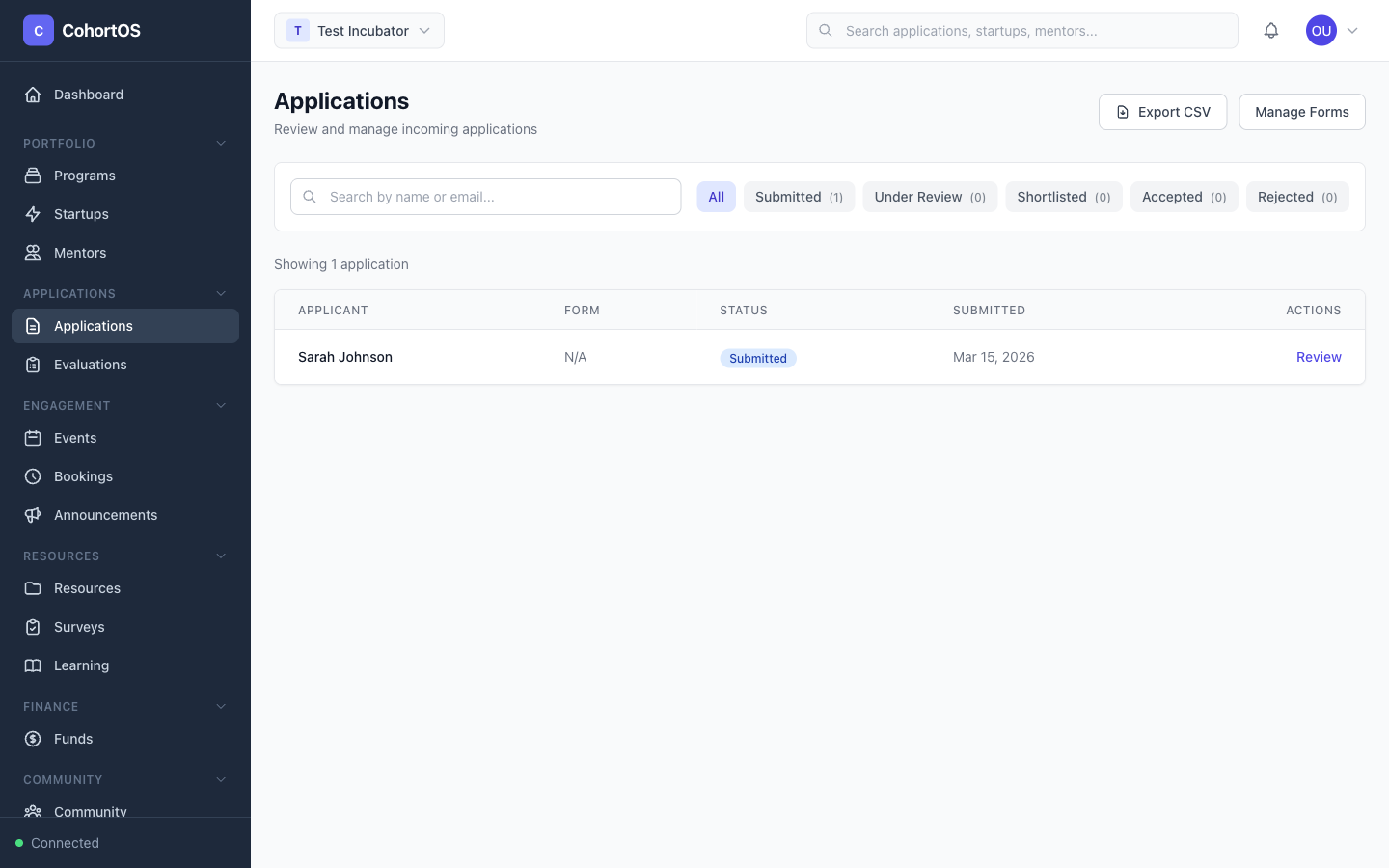
Task: Collapse the Engagement sidebar section
Action: click(x=220, y=405)
